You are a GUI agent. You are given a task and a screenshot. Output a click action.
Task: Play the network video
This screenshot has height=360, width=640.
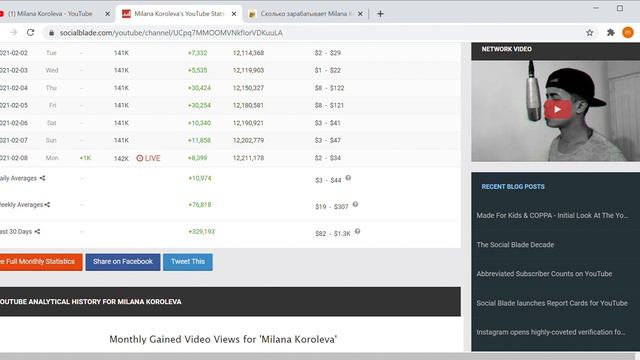click(558, 109)
